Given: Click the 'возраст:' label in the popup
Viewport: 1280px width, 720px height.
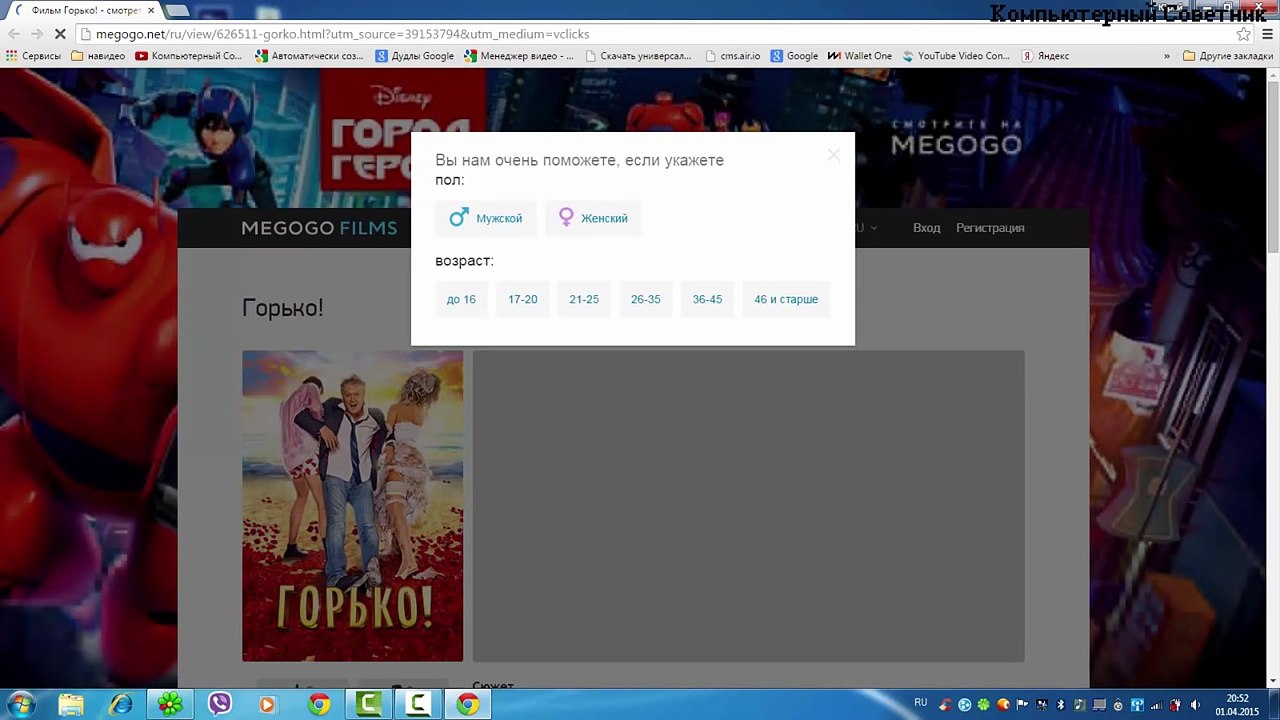Looking at the screenshot, I should (x=464, y=261).
